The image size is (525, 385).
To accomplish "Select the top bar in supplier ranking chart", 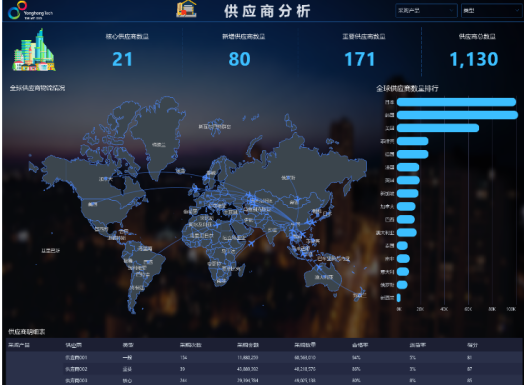I will click(x=456, y=102).
